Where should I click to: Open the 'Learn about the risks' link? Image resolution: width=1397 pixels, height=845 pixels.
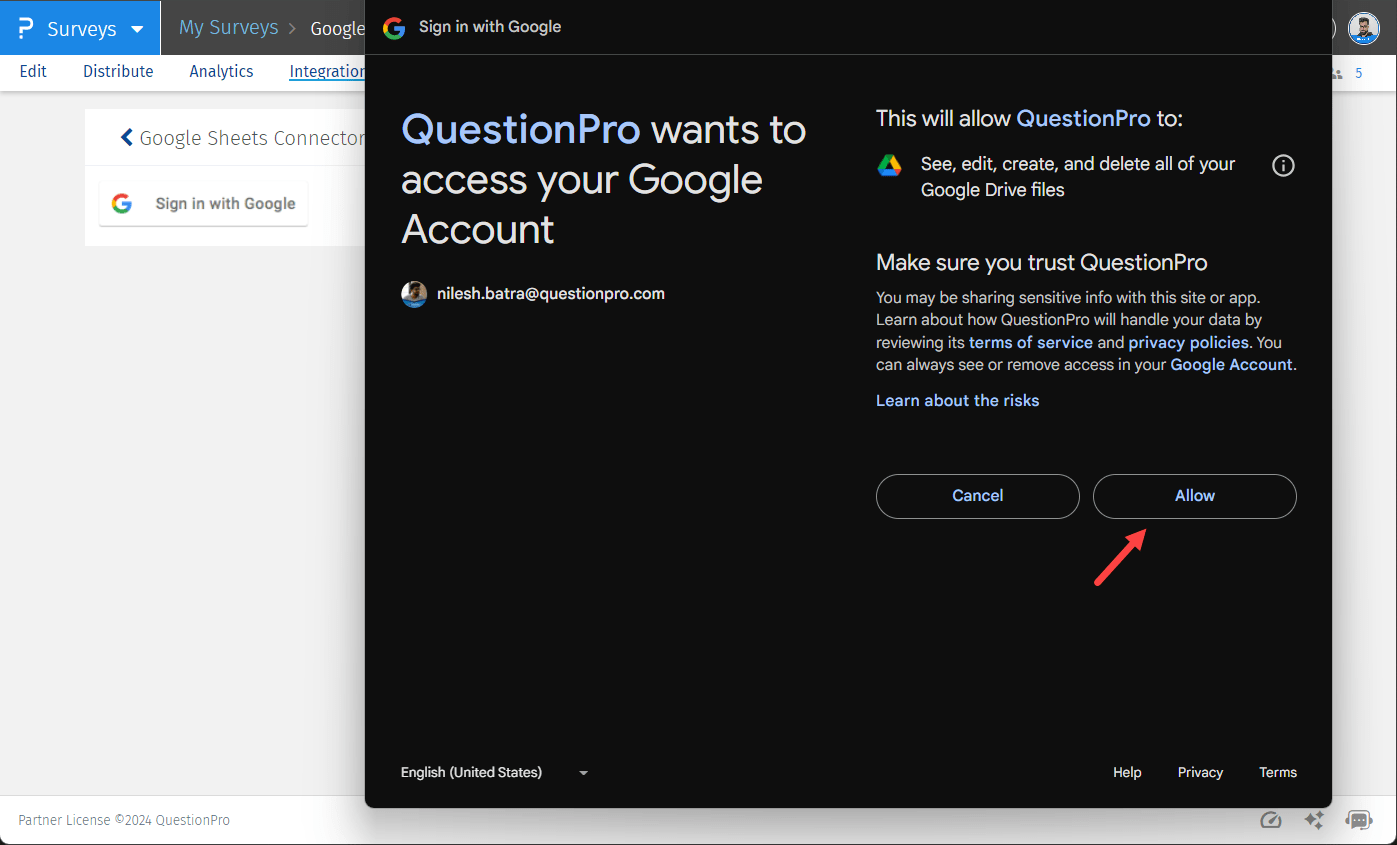[x=957, y=400]
